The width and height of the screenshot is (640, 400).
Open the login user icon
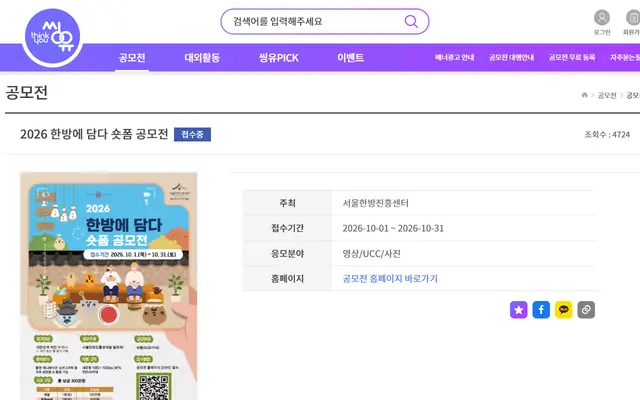pos(602,18)
